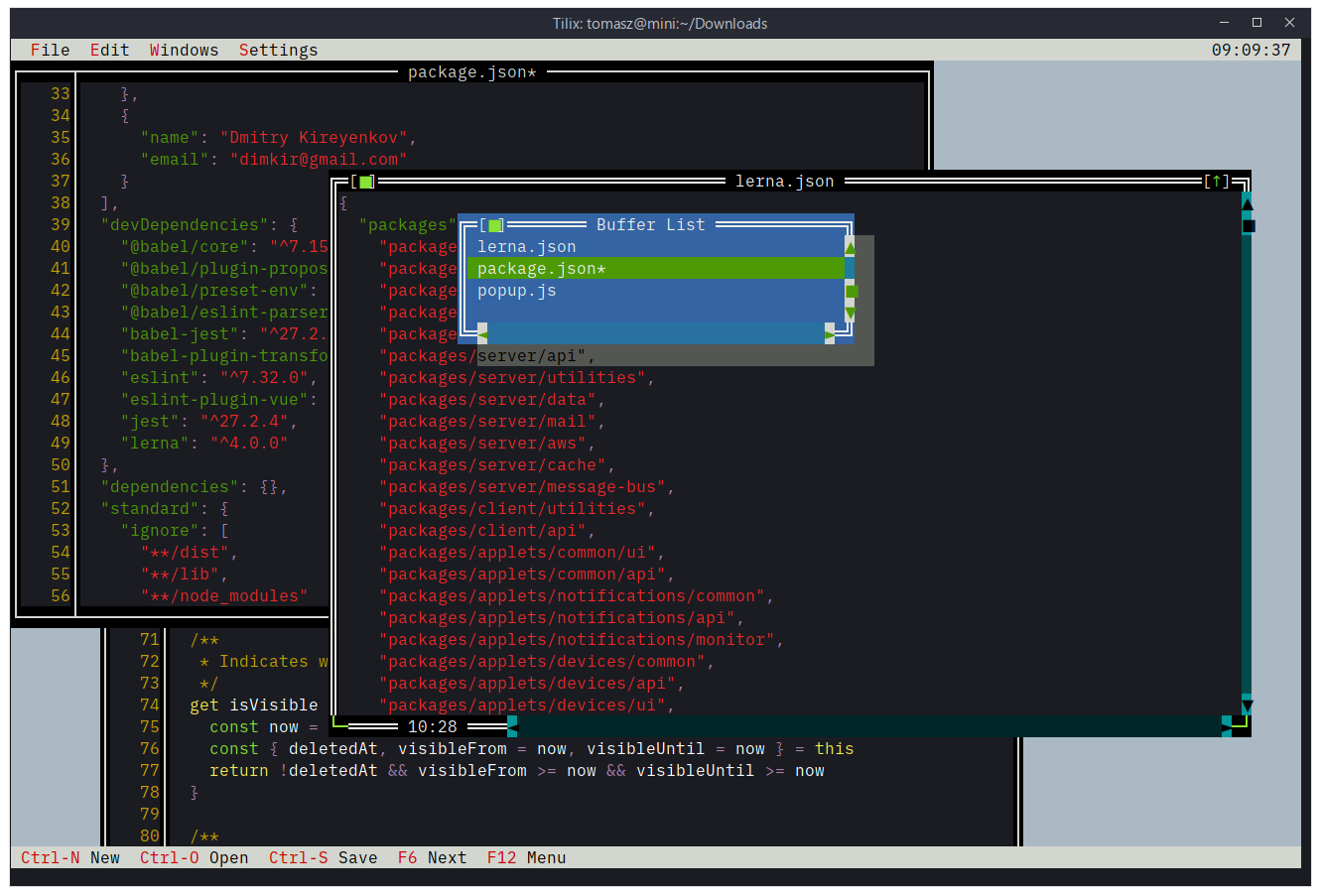This screenshot has height=896, width=1321.
Task: Click F6 Next in the status bar
Action: (431, 857)
